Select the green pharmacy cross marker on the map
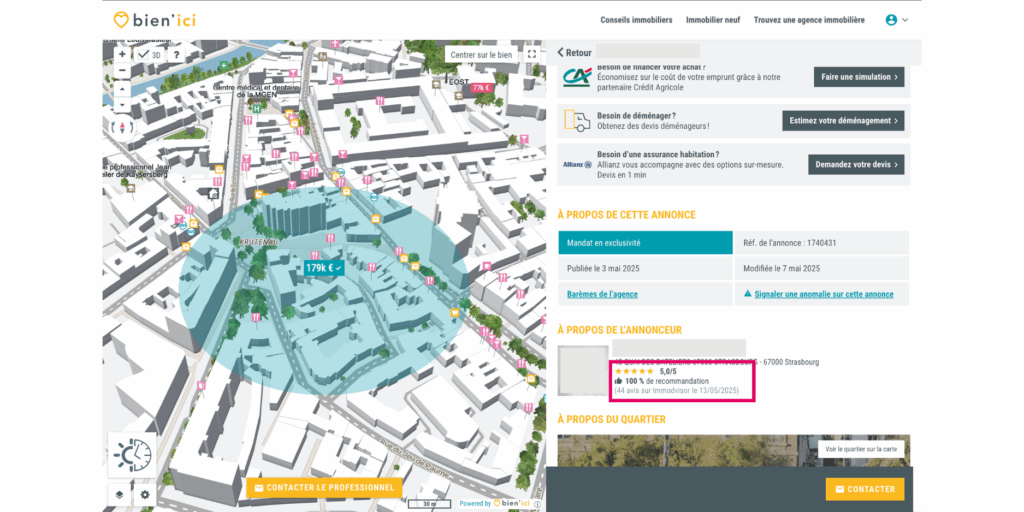 (224, 66)
